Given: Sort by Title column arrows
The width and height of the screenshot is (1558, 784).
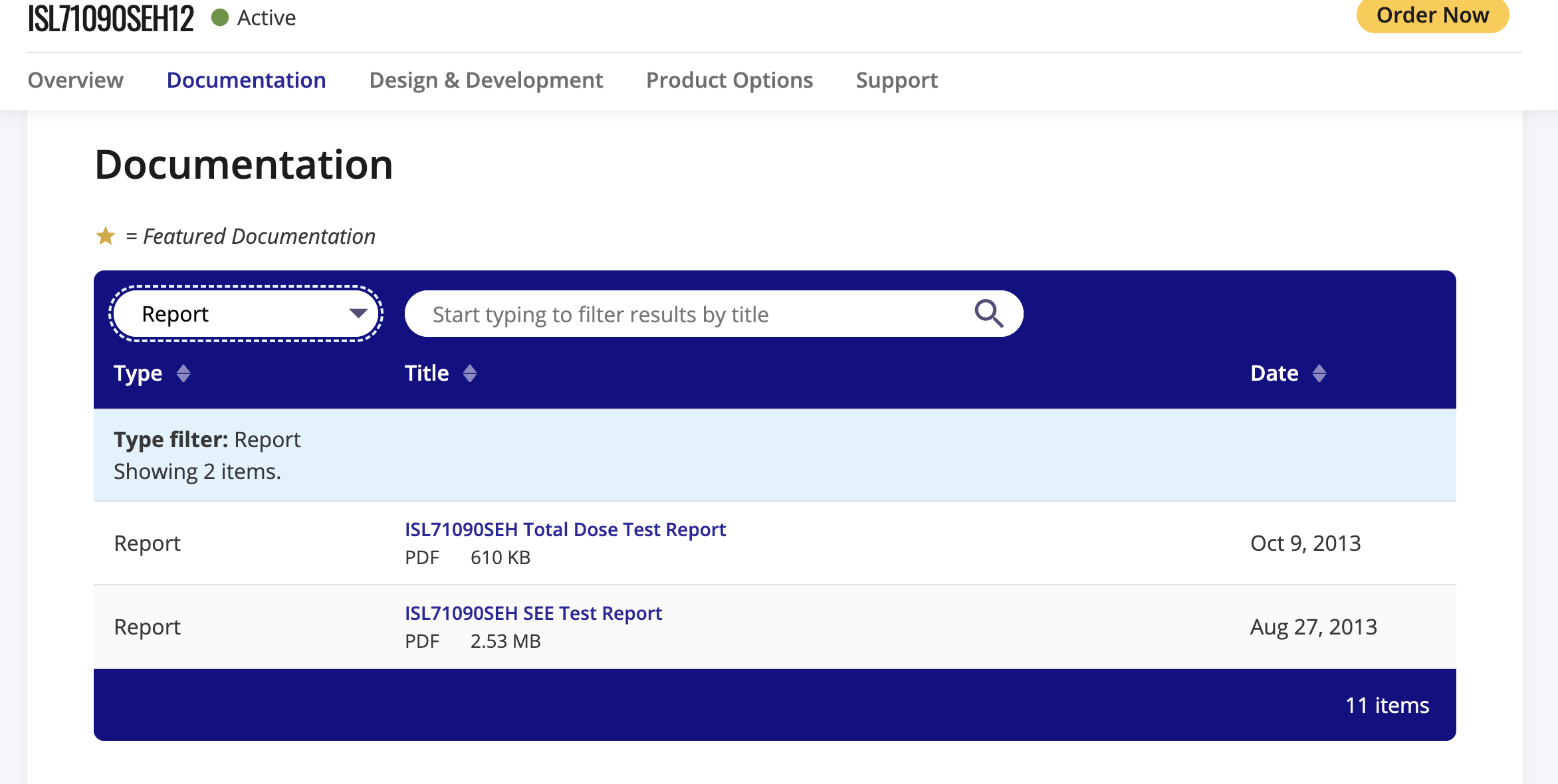Looking at the screenshot, I should (x=470, y=373).
